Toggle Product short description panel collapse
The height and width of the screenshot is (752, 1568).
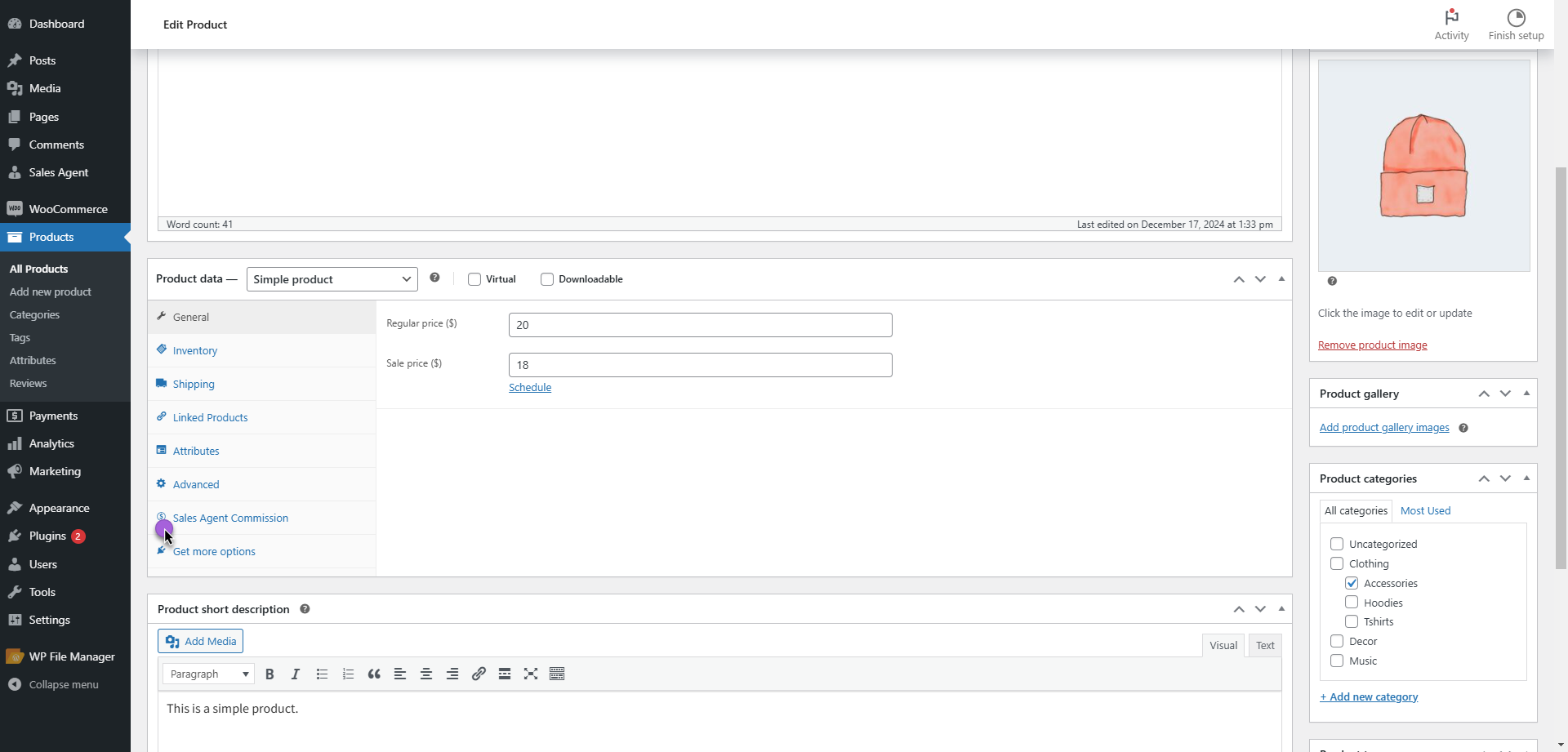1281,609
